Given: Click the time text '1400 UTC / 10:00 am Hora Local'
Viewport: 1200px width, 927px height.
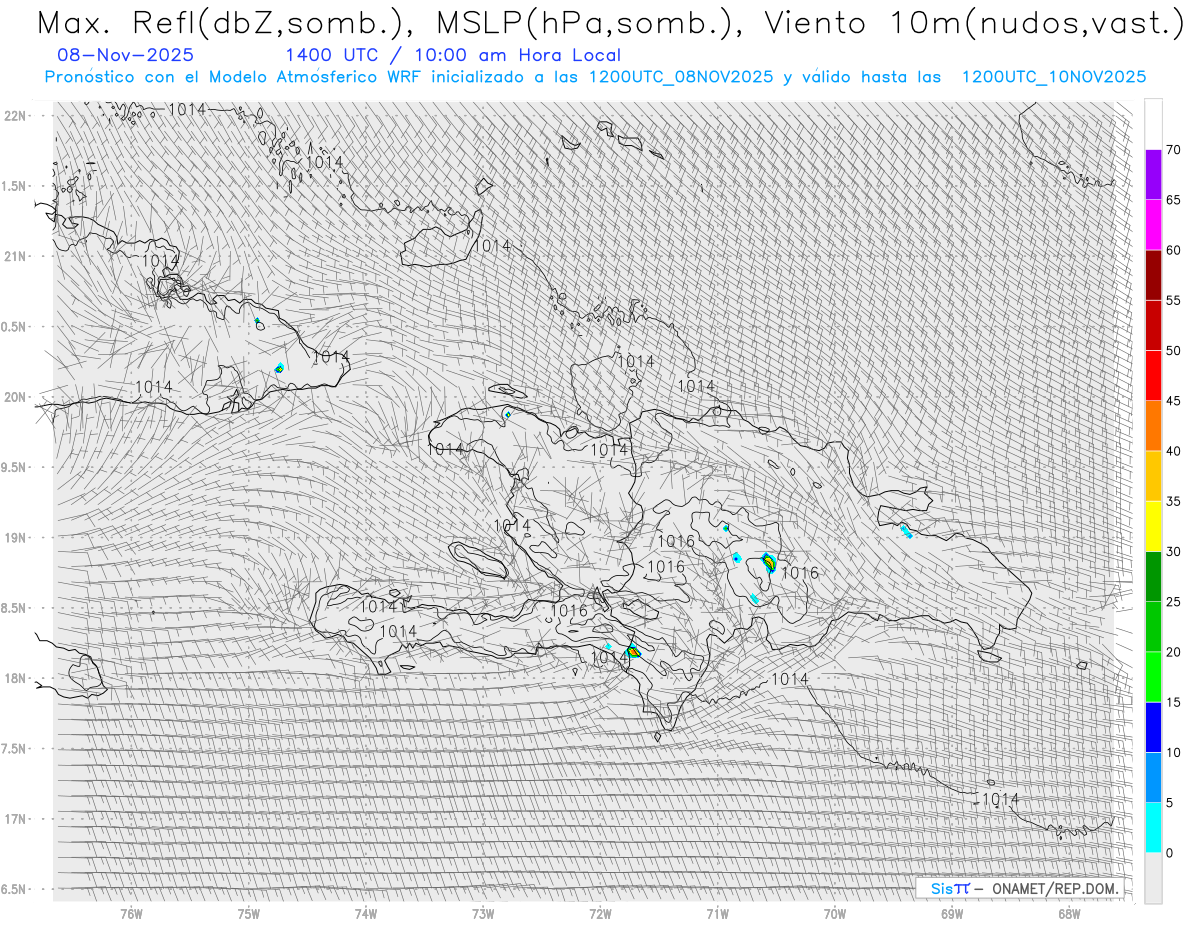Looking at the screenshot, I should (452, 56).
